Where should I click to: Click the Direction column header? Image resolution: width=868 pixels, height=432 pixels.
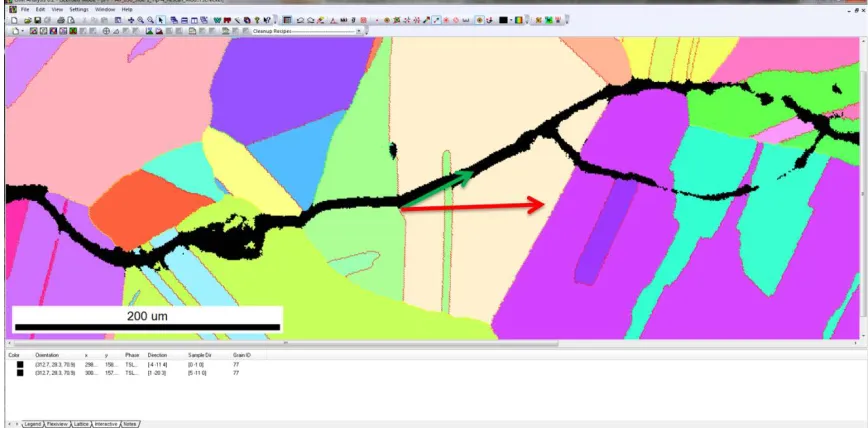click(157, 354)
